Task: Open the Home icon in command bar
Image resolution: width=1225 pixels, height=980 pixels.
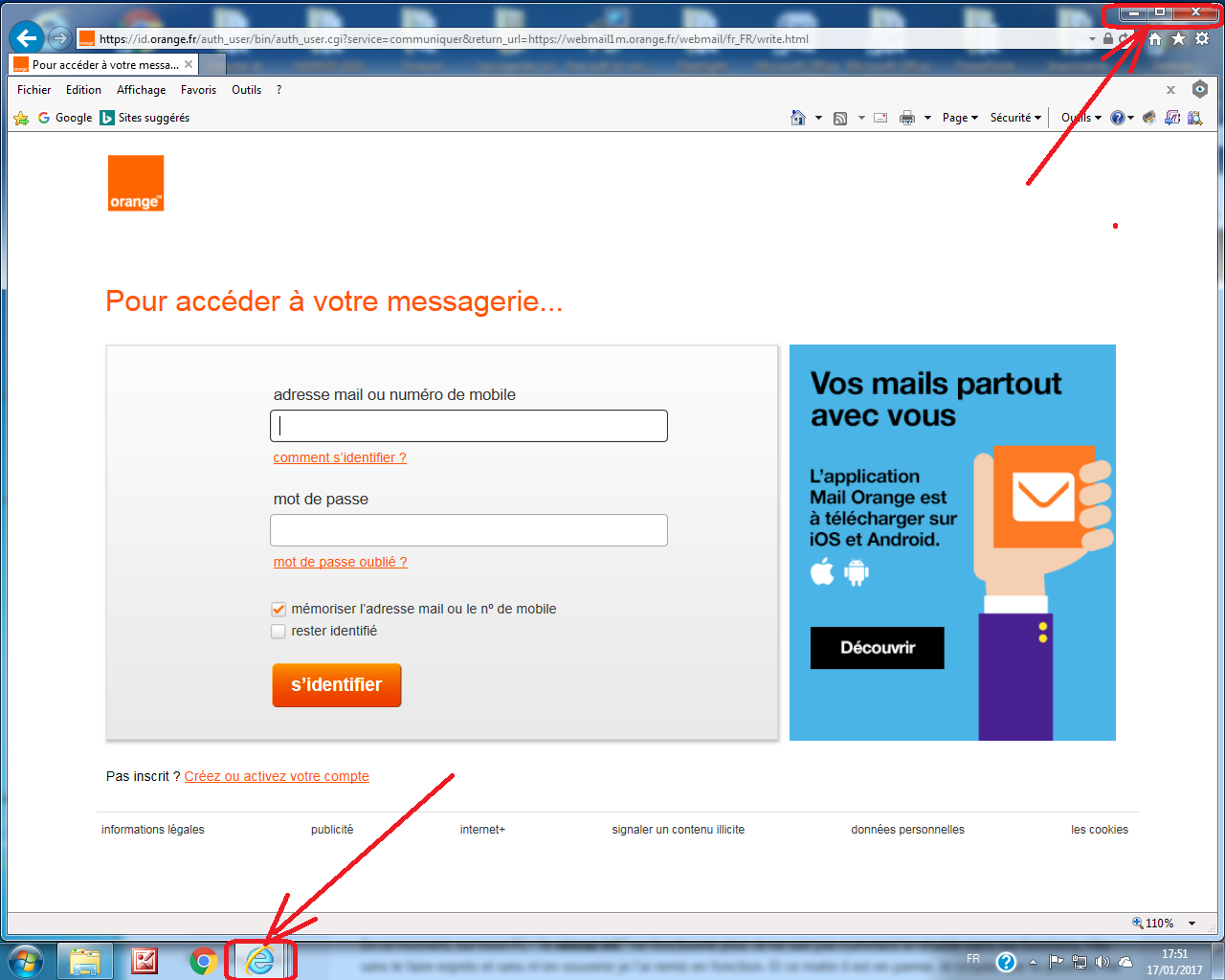Action: coord(798,118)
